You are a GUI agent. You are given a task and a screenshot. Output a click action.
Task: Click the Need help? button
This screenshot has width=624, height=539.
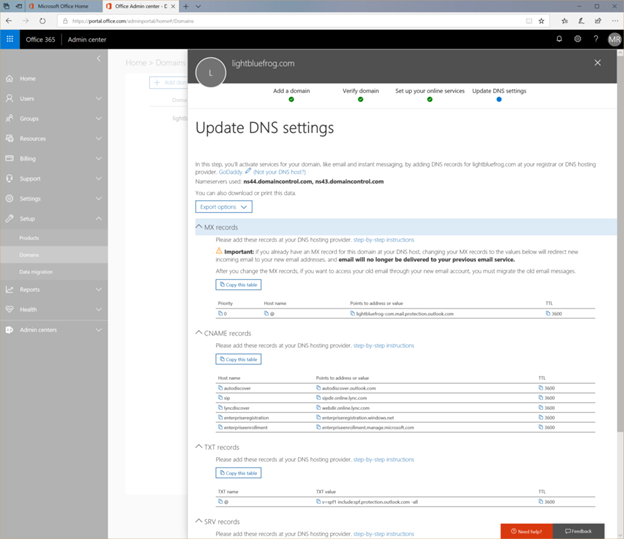(526, 531)
